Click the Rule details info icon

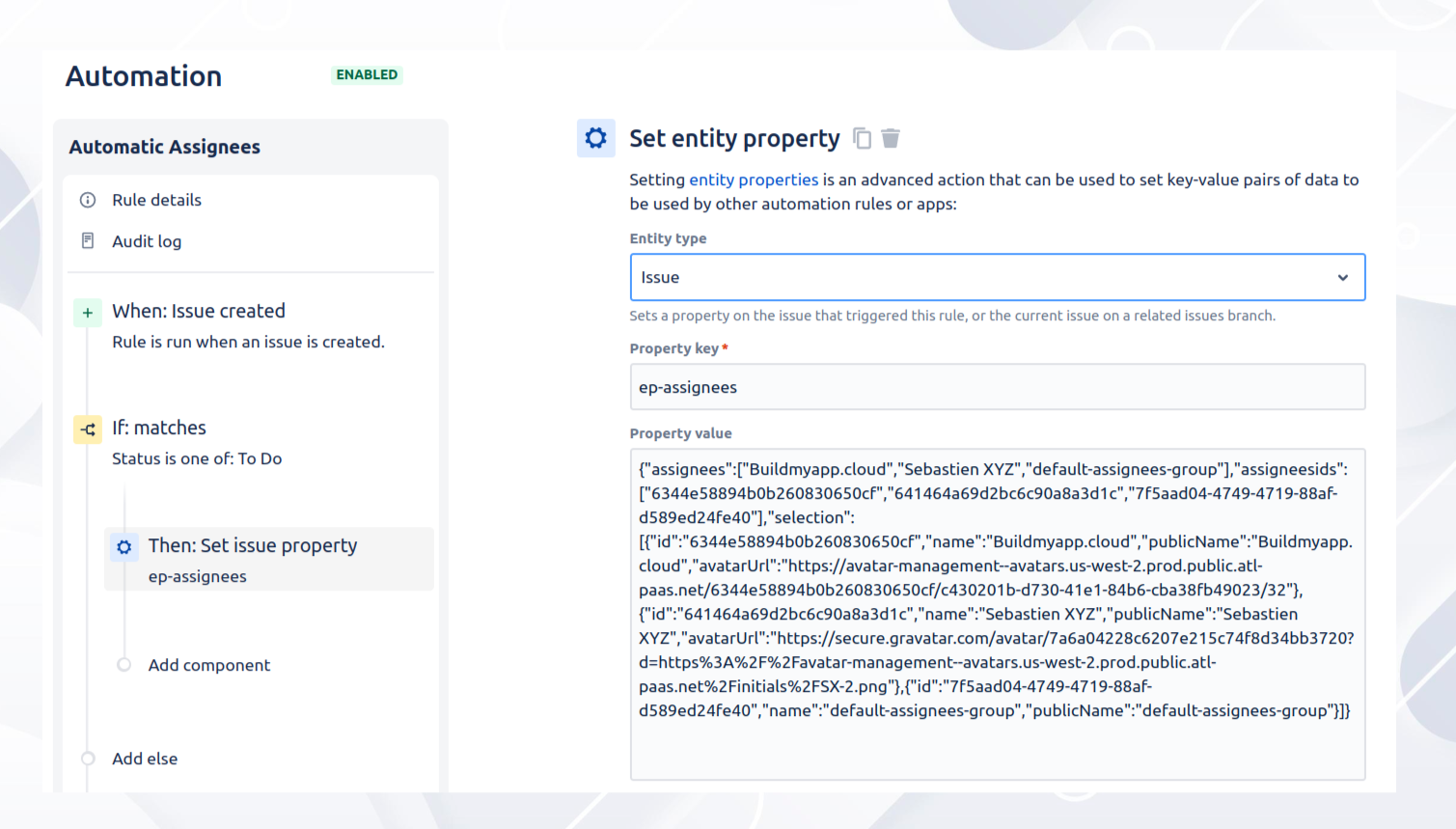click(88, 200)
